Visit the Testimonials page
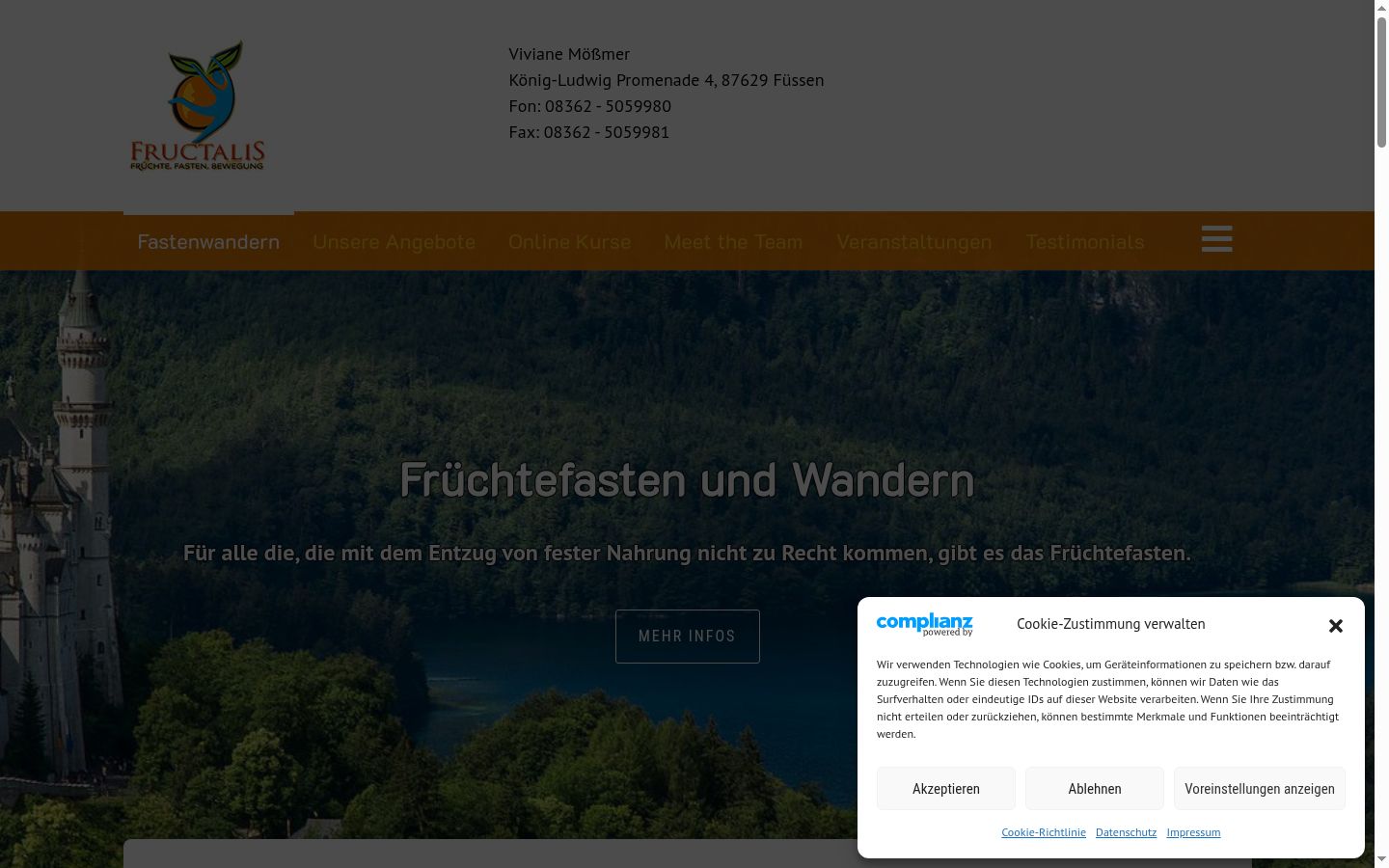 [x=1084, y=241]
